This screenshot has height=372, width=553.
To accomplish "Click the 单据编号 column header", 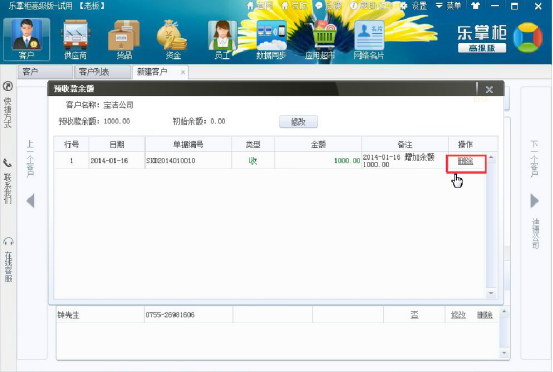I will coord(188,145).
